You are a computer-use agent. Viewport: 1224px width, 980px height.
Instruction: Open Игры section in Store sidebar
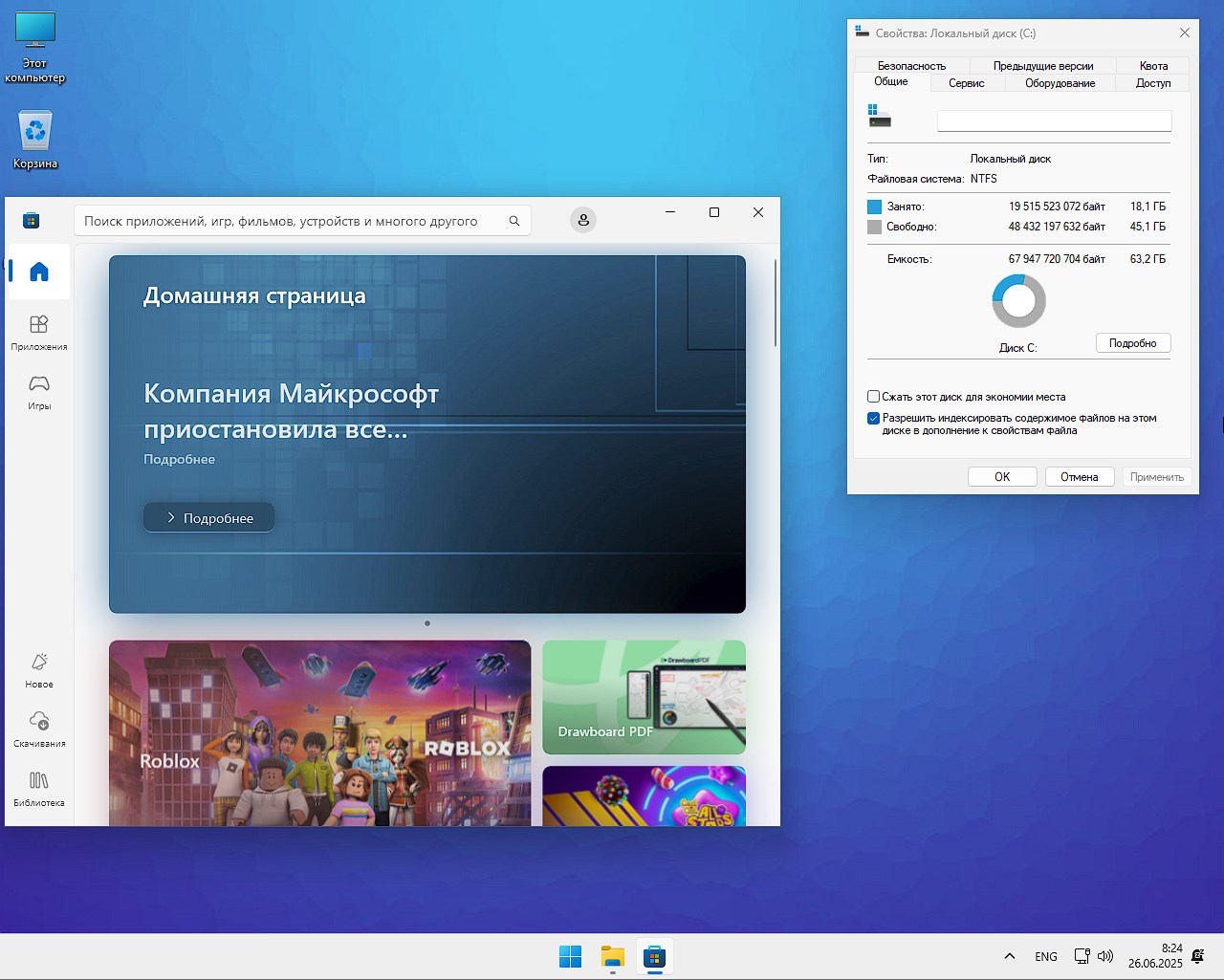tap(39, 391)
